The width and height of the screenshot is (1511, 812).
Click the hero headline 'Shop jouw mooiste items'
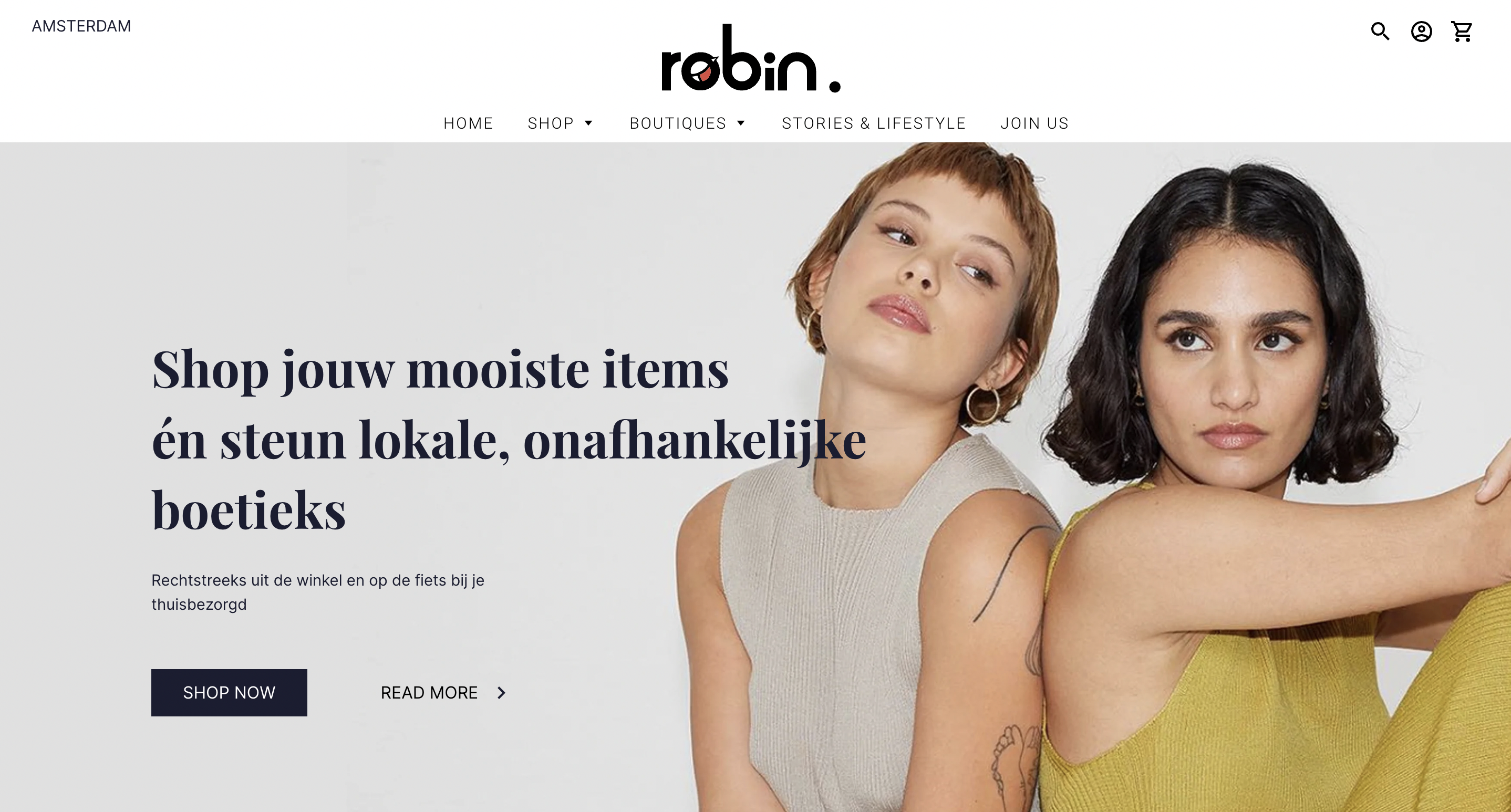pos(440,370)
